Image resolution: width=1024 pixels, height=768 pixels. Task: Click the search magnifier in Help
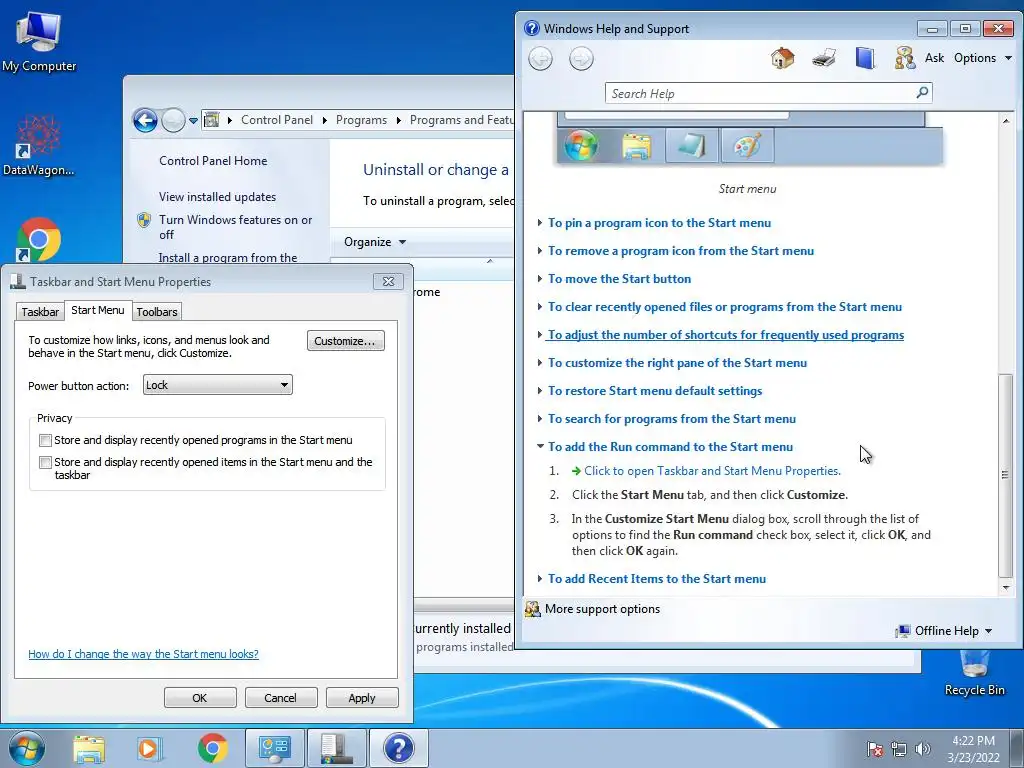click(x=922, y=93)
